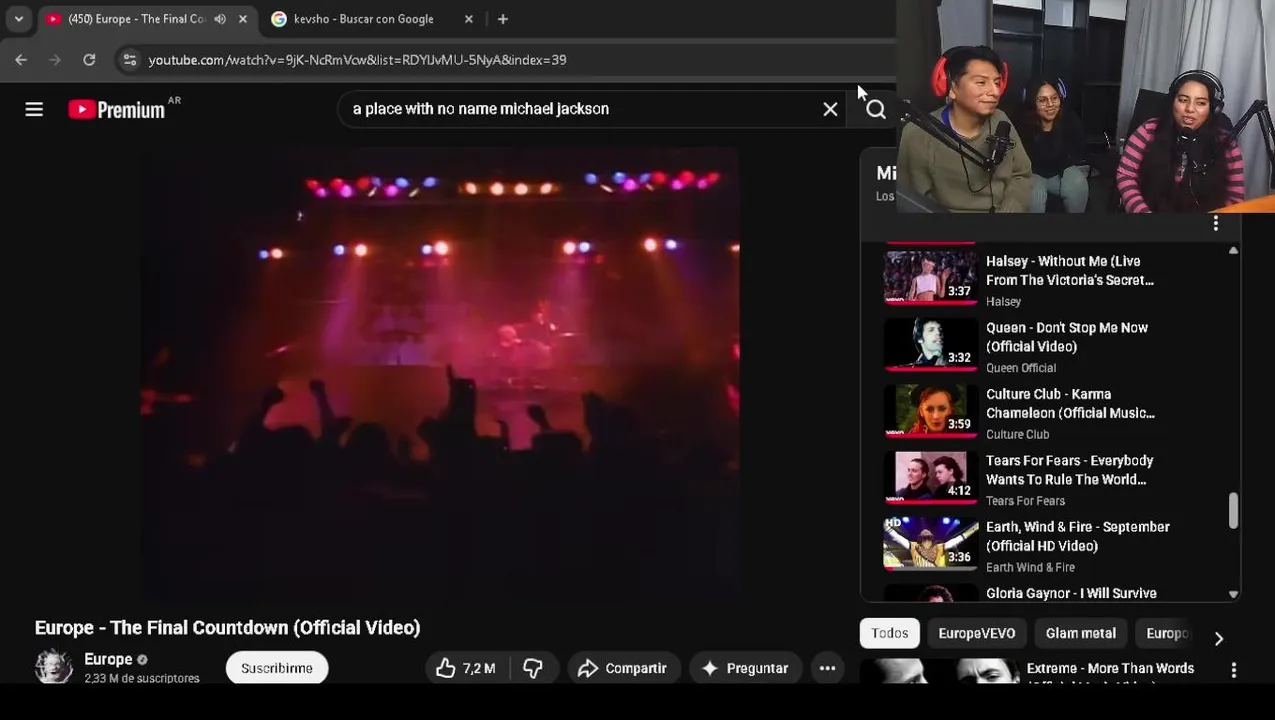Screen dimensions: 1275x720
Task: Play Earth, Wind & Fire September thumbnail
Action: coord(930,542)
